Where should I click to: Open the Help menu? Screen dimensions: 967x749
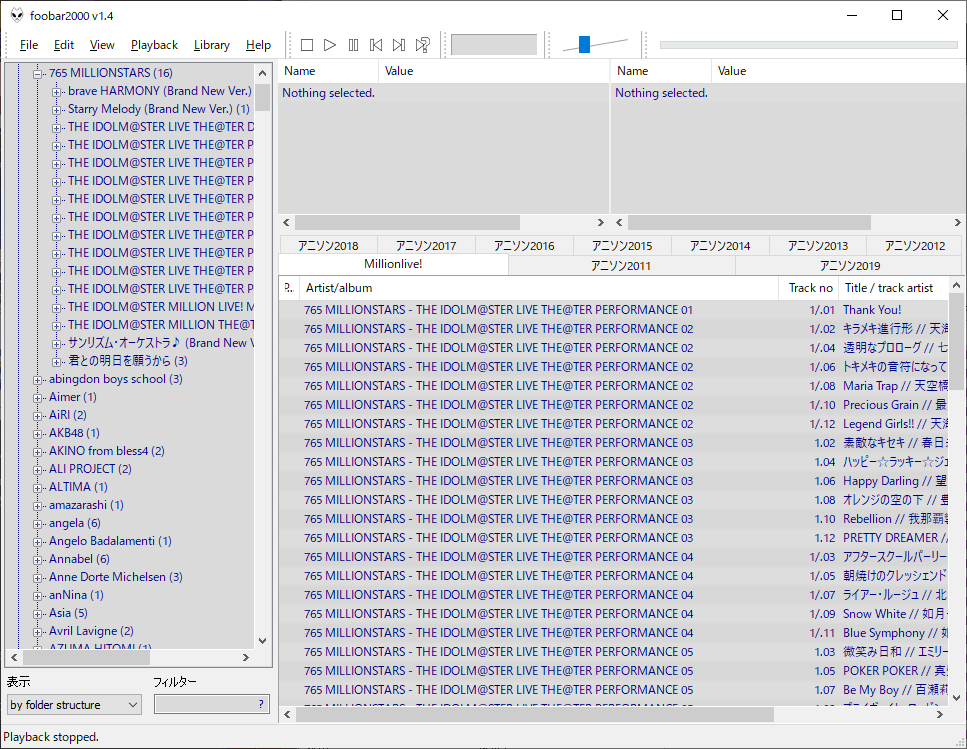[x=258, y=45]
